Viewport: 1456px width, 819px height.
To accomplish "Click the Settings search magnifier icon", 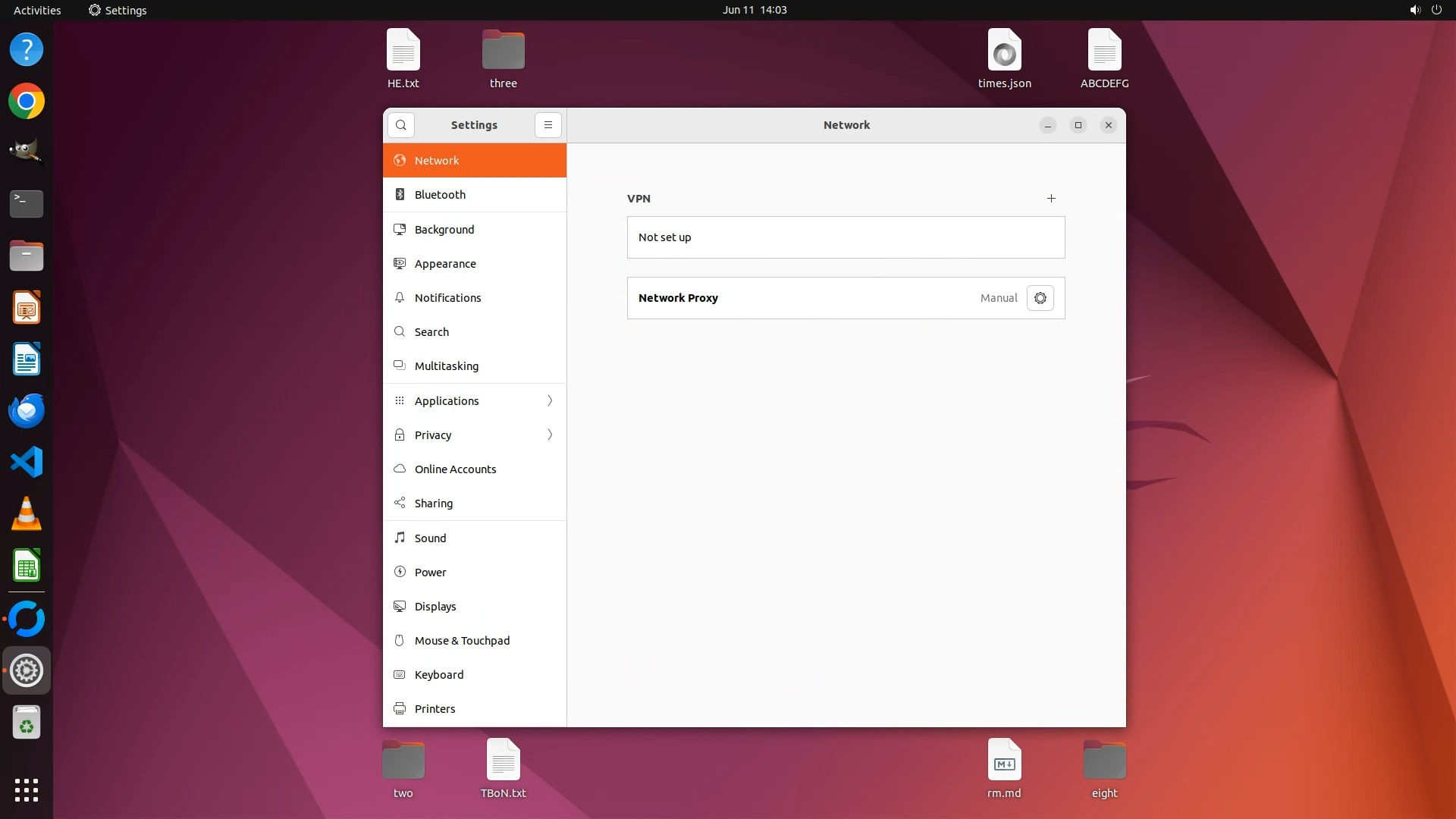I will tap(401, 125).
